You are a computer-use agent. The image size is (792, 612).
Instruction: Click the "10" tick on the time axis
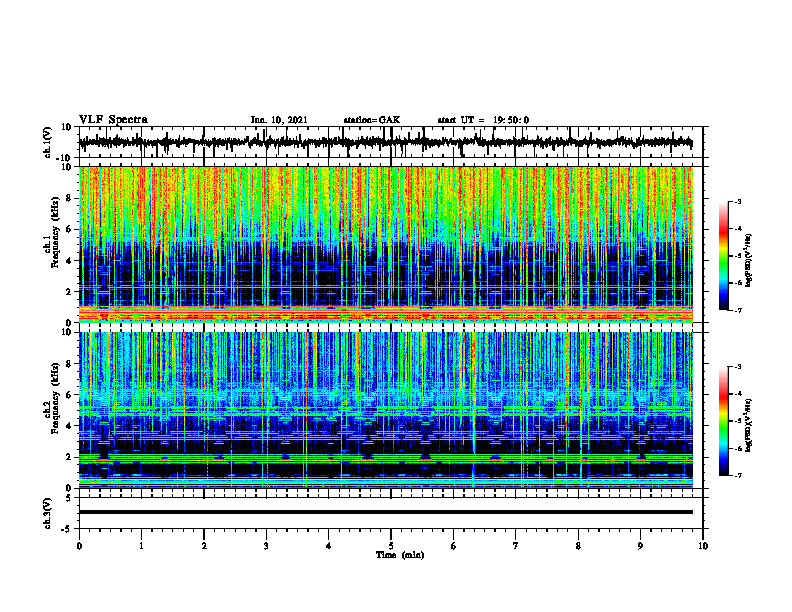[x=703, y=546]
